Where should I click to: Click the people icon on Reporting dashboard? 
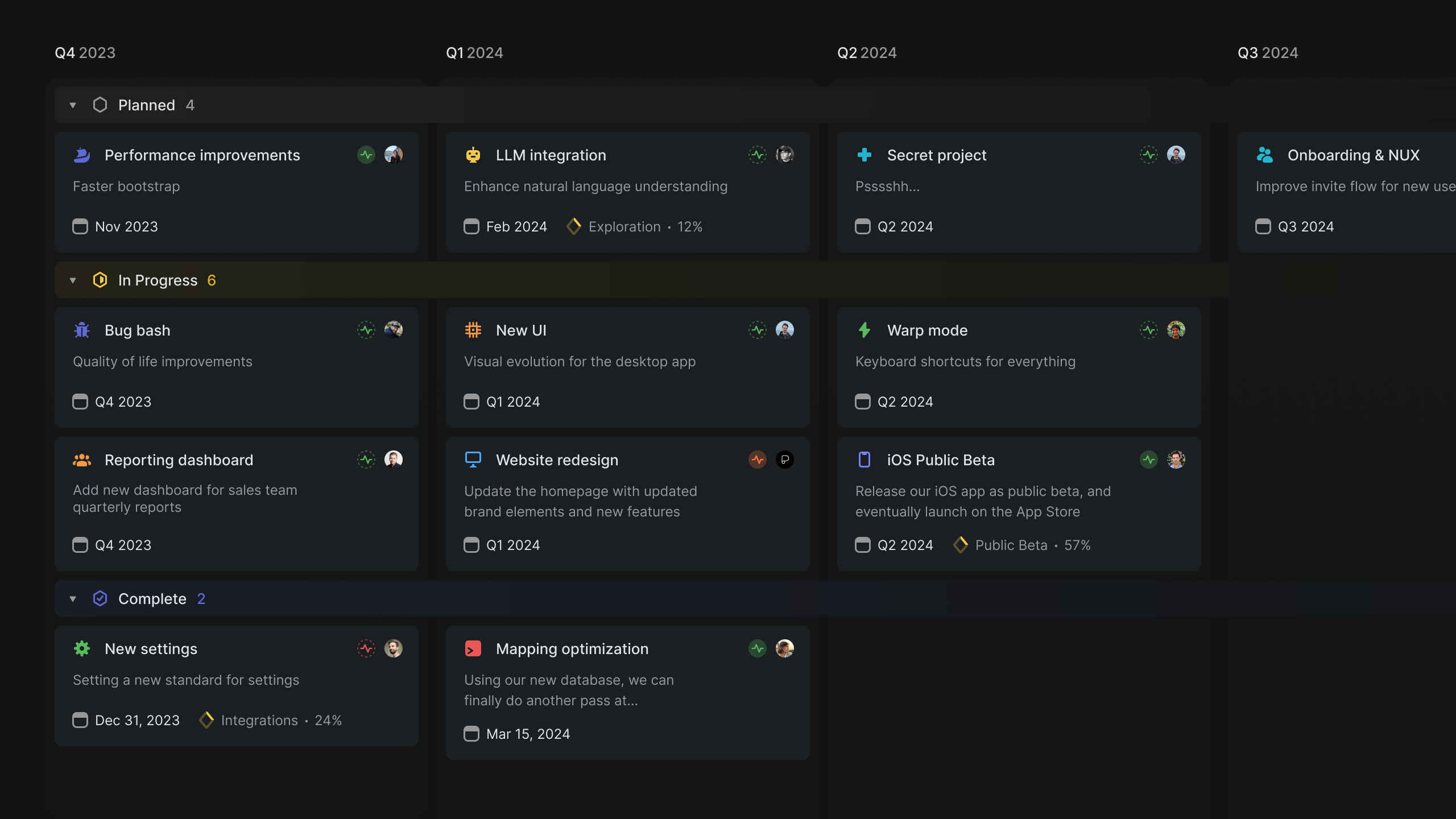tap(81, 460)
